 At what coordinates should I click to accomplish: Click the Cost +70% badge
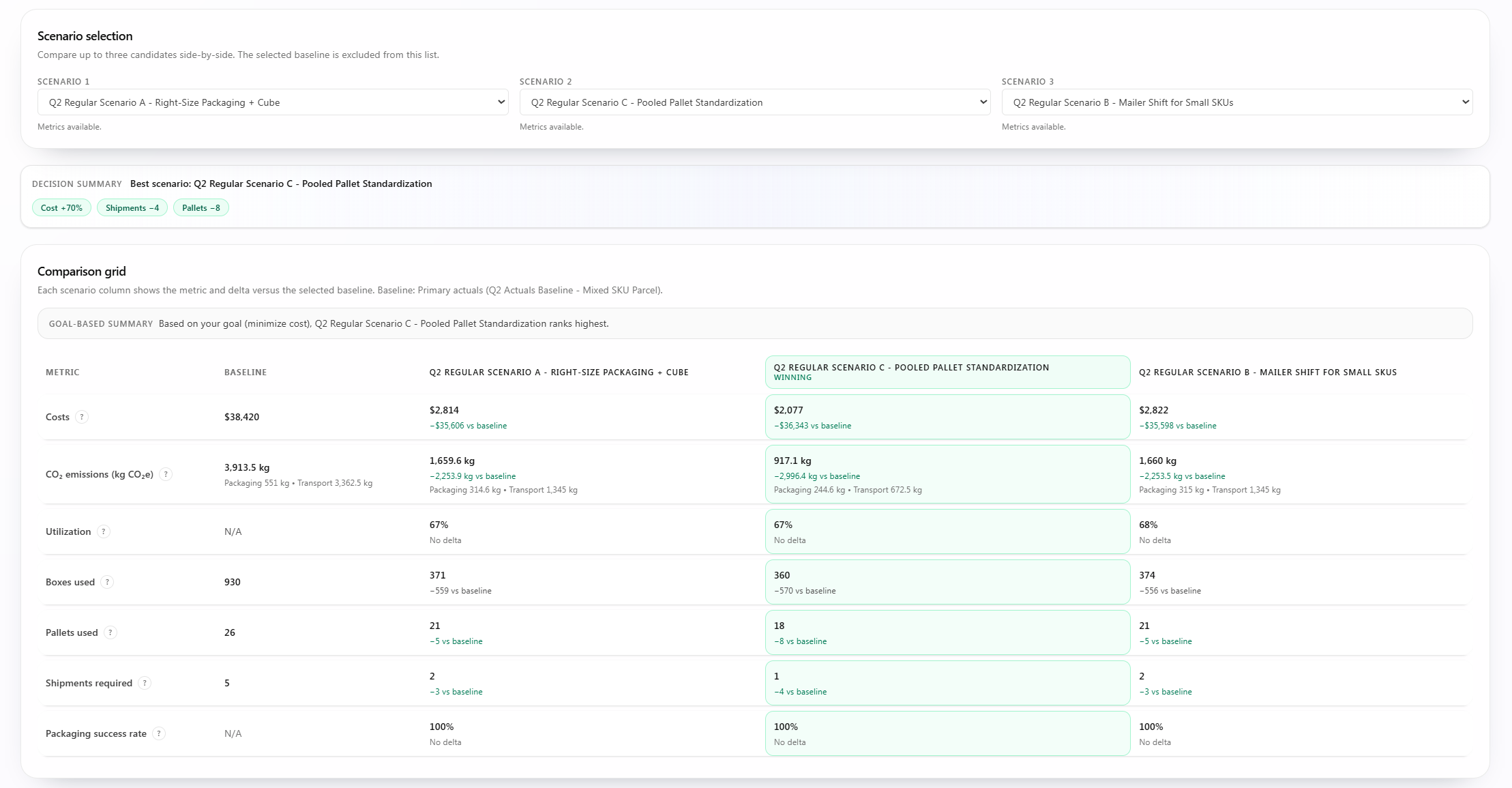coord(61,207)
